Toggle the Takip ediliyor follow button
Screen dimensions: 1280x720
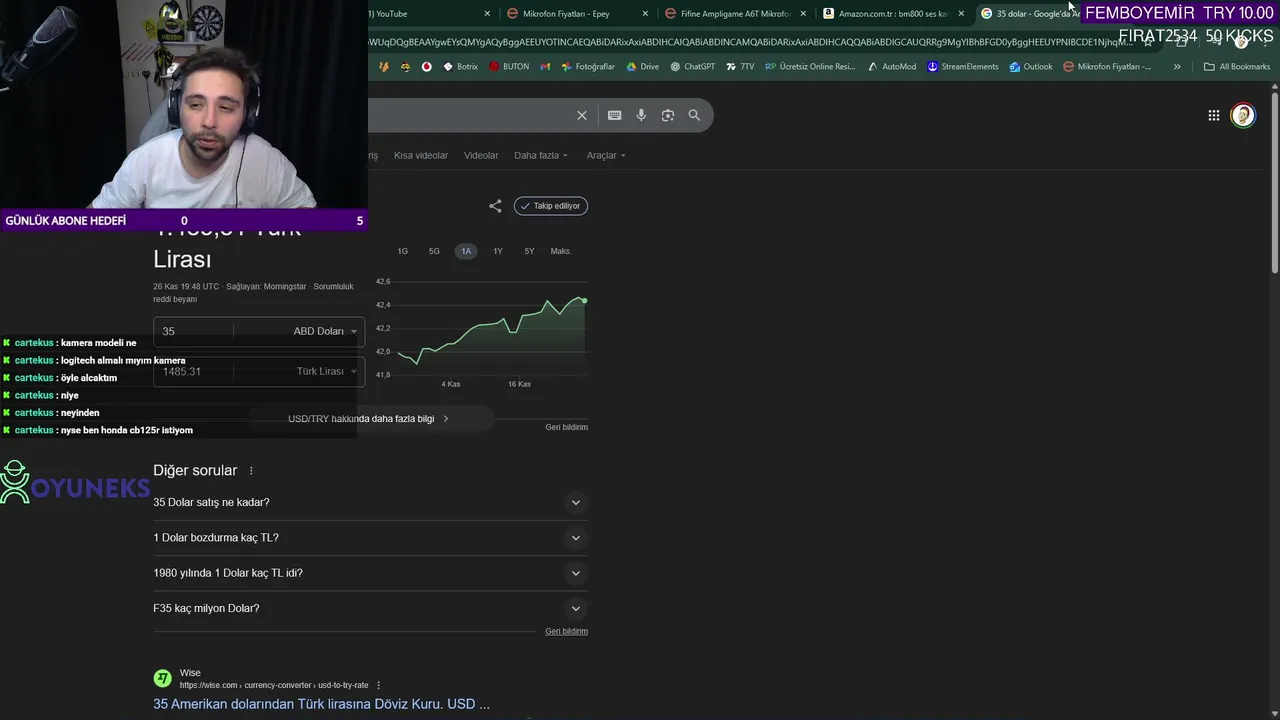coord(551,206)
